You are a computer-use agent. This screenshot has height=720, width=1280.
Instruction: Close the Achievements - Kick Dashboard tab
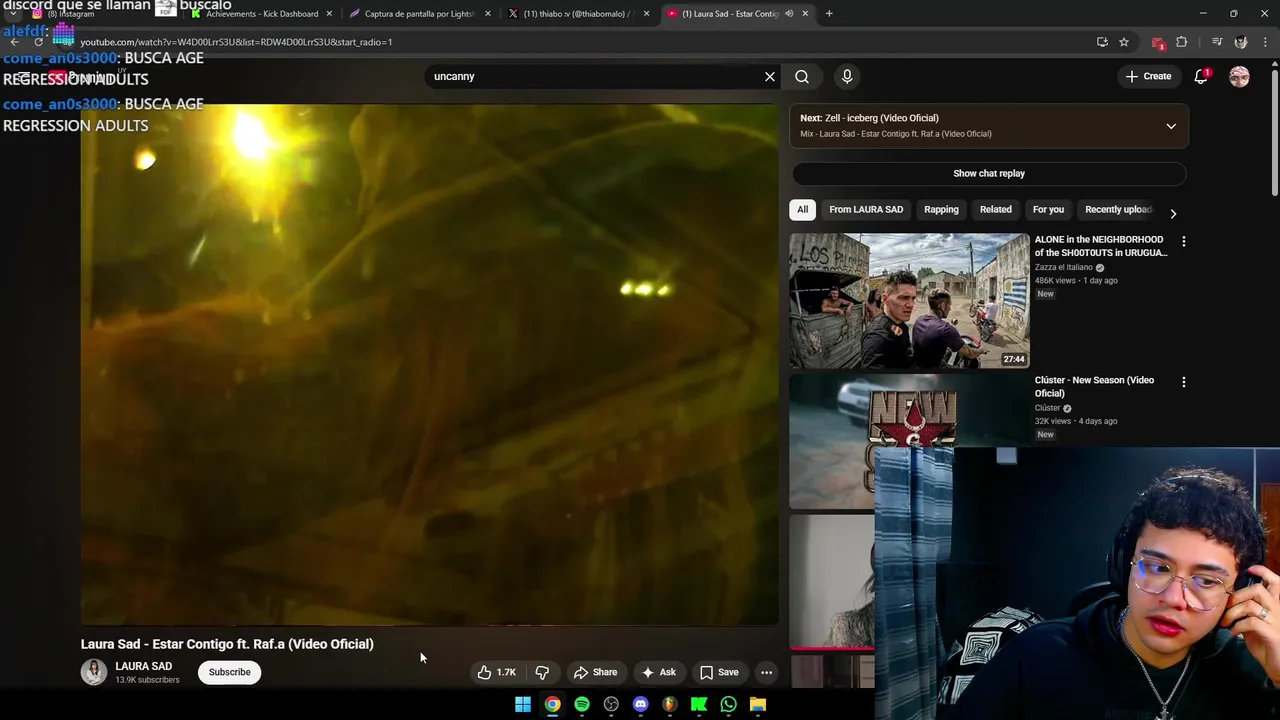pos(329,14)
